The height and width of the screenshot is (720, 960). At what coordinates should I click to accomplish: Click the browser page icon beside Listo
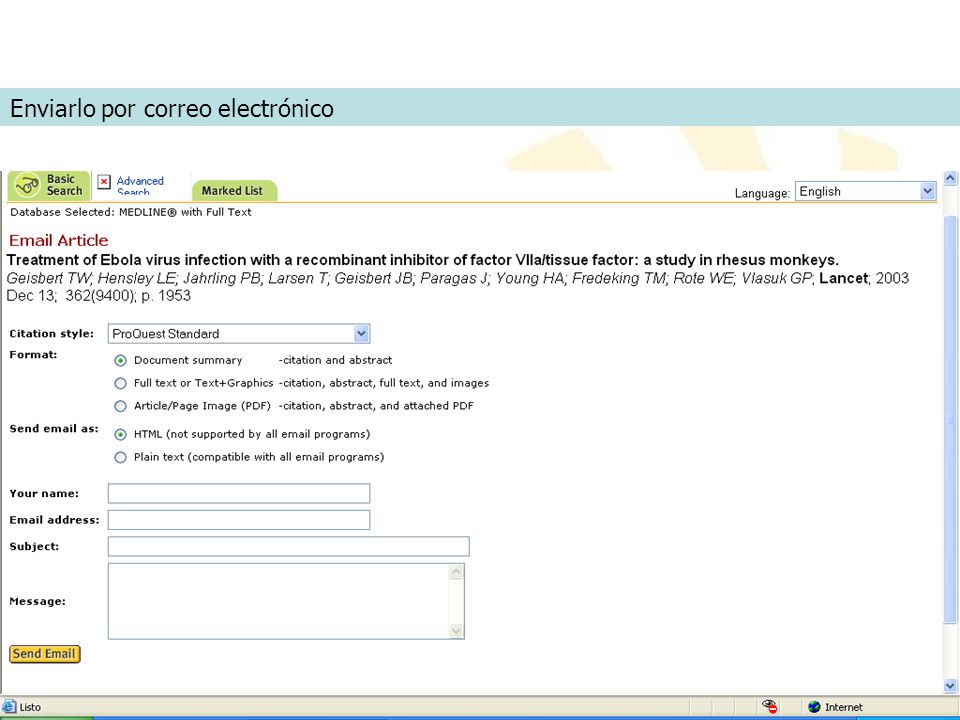coord(8,707)
